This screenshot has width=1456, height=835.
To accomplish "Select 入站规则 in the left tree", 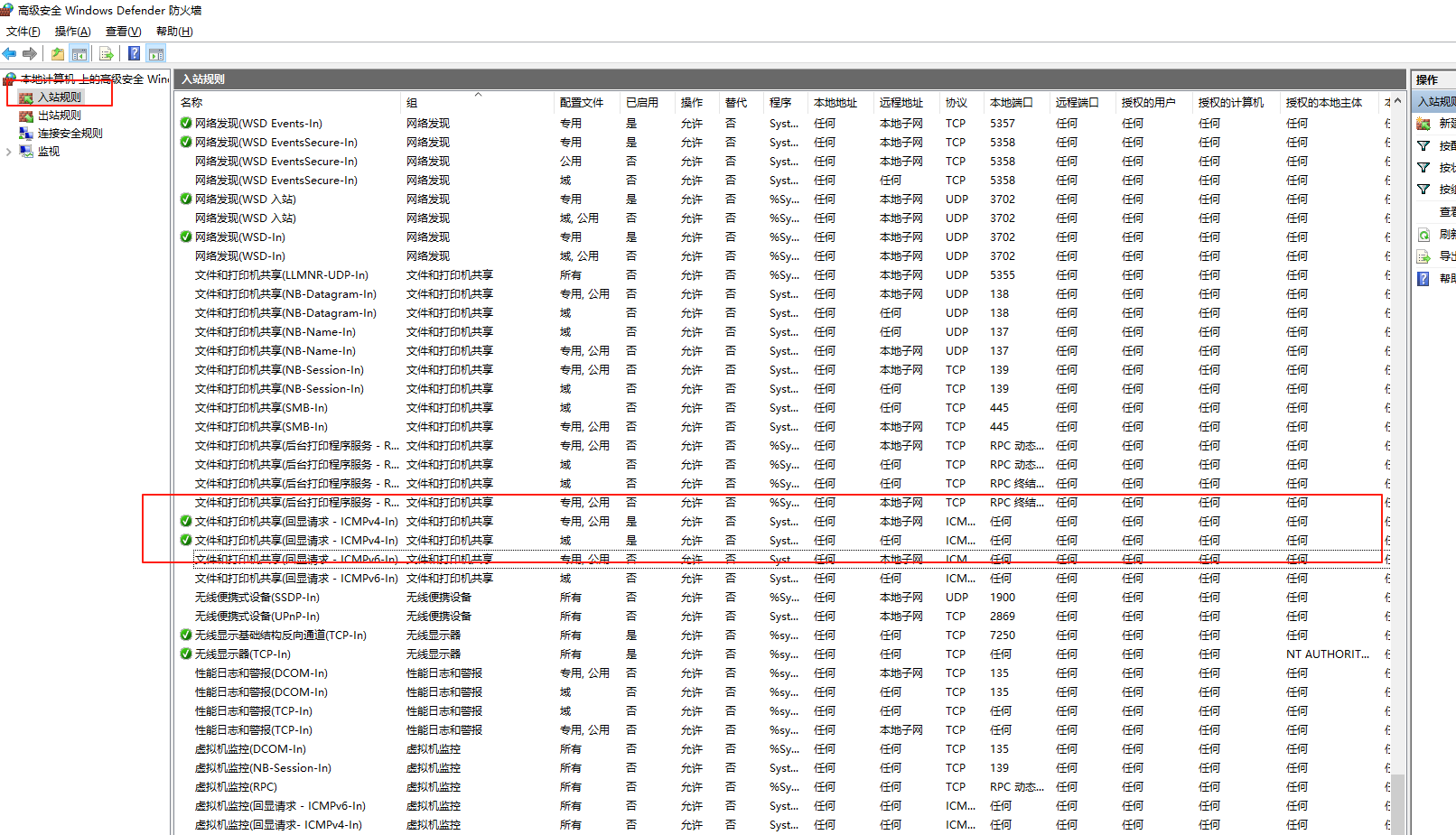I will [x=60, y=97].
